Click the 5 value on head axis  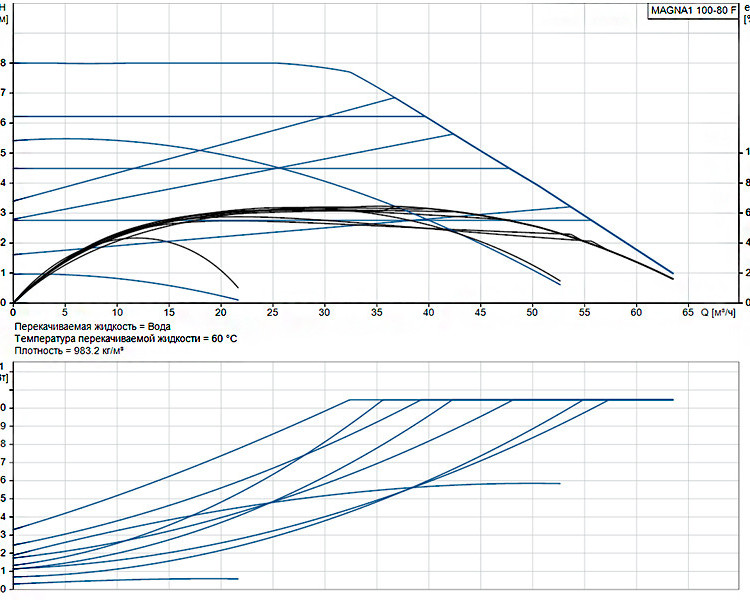point(3,153)
